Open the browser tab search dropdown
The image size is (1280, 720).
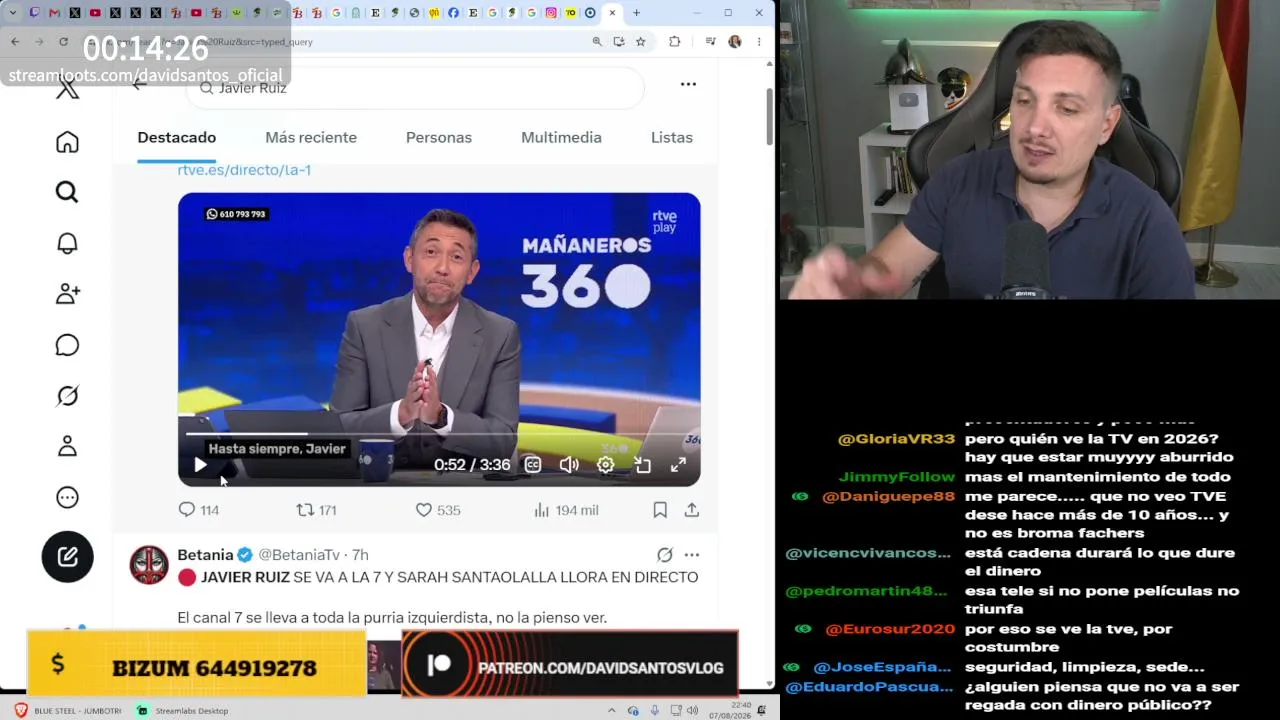(12, 13)
